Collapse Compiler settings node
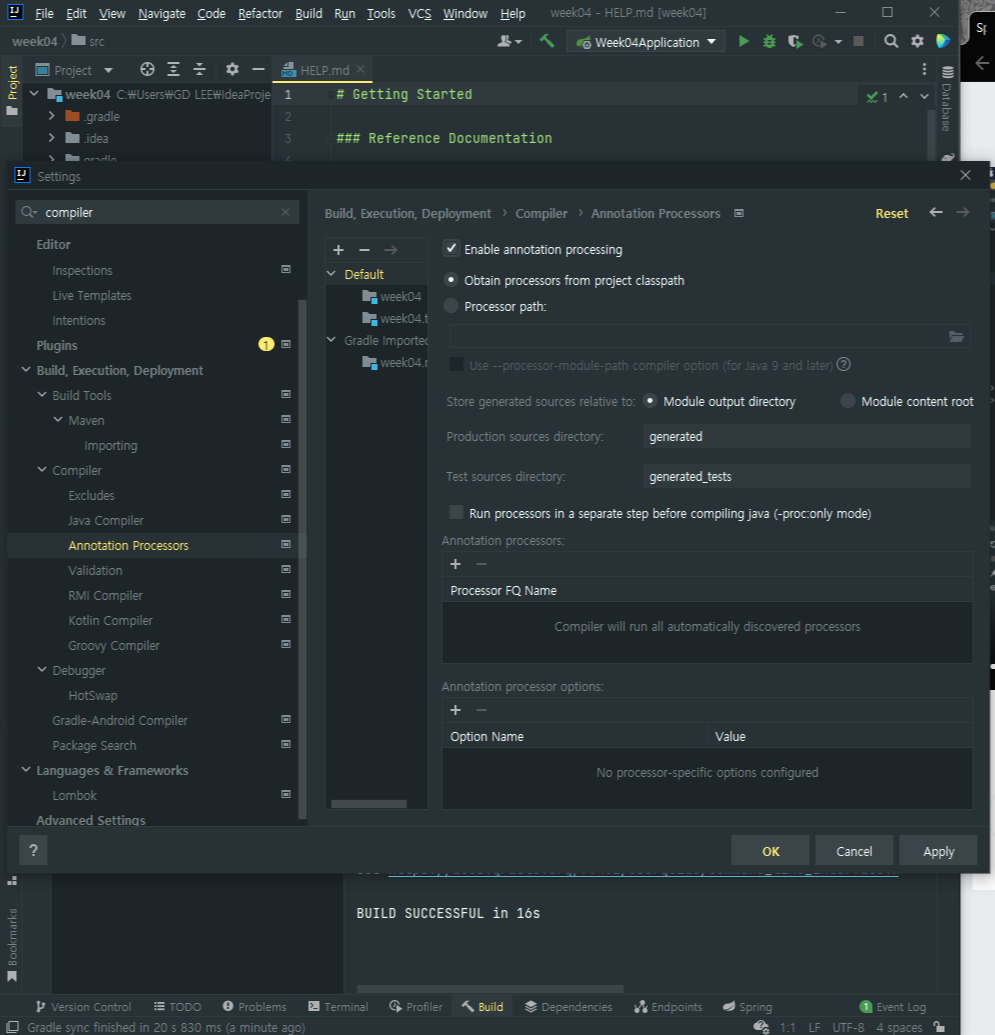995x1035 pixels. pyautogui.click(x=42, y=470)
